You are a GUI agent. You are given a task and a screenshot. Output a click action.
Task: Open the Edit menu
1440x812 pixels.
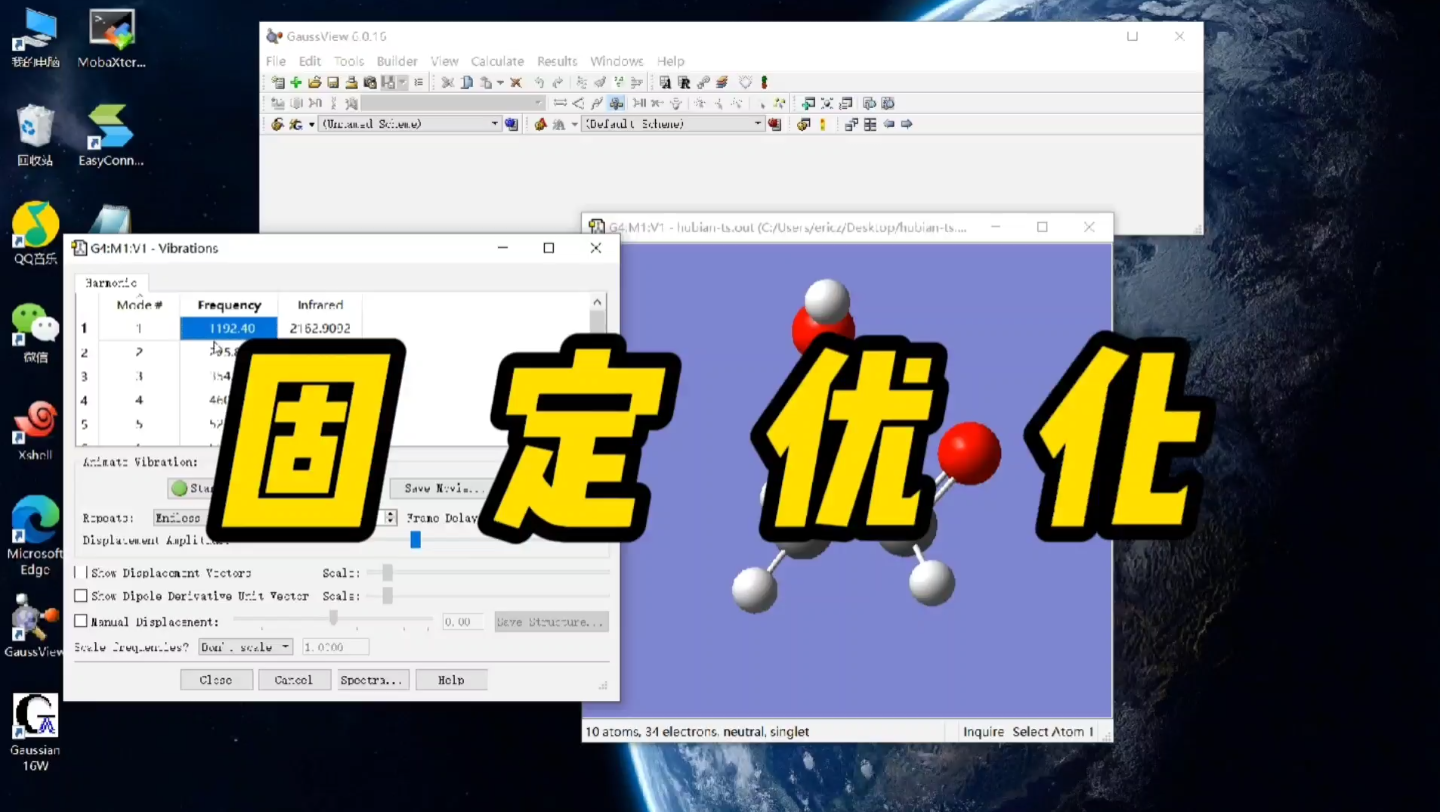pos(310,61)
